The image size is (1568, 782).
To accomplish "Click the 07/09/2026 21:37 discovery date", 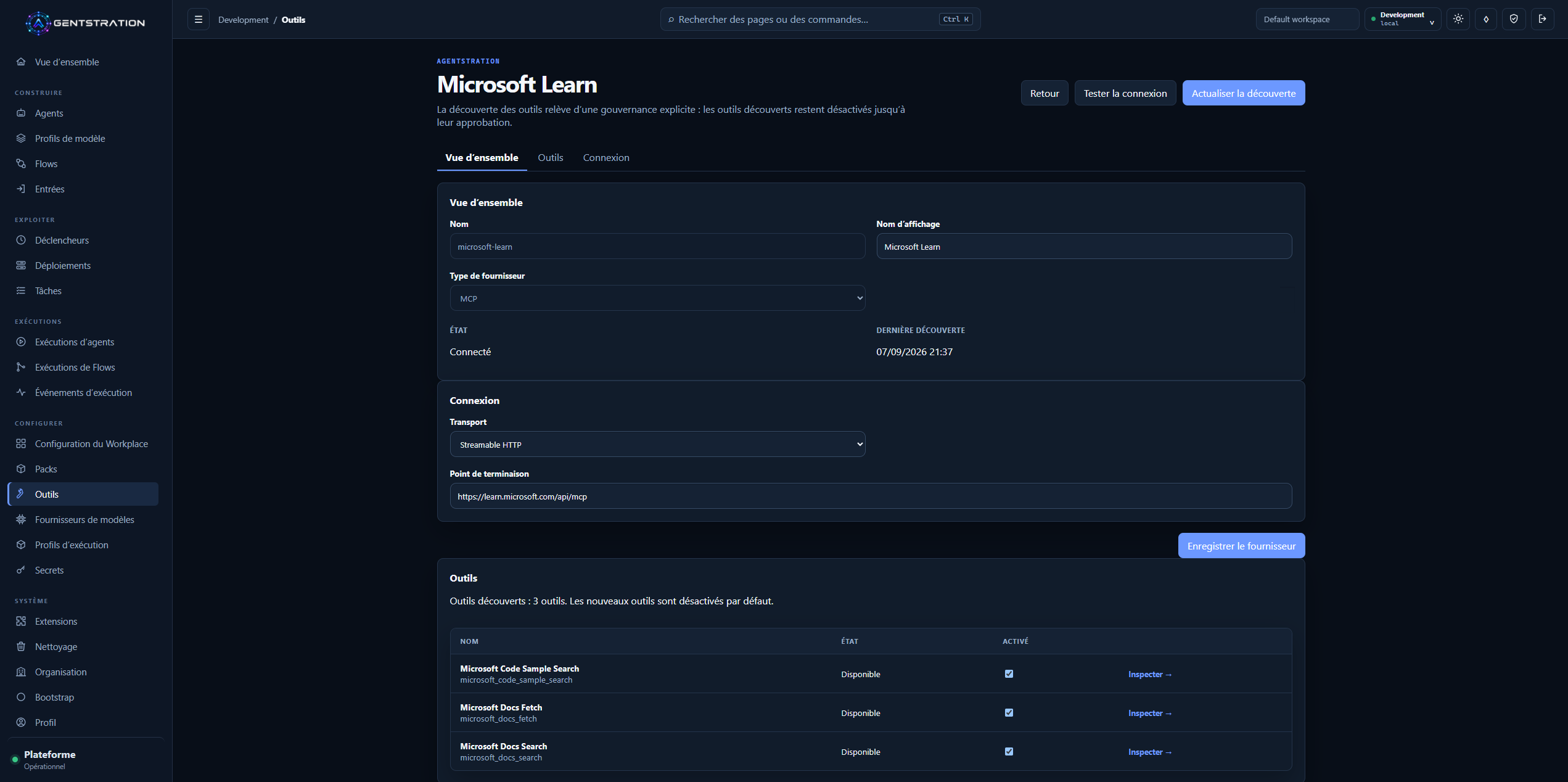I will click(x=914, y=352).
